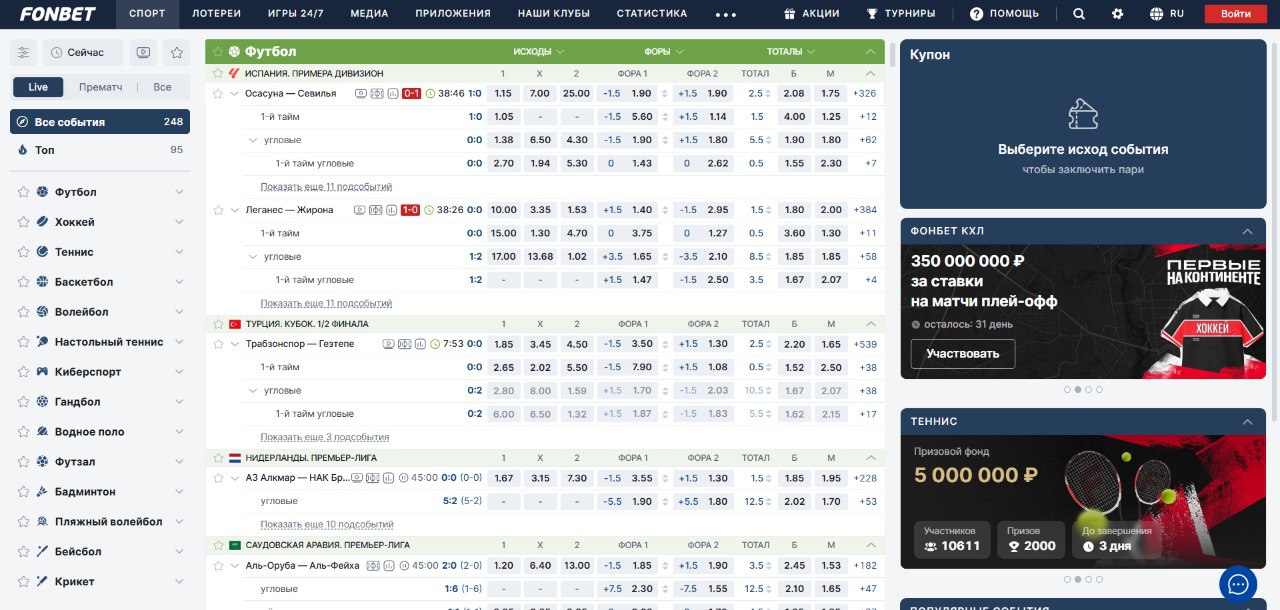The width and height of the screenshot is (1280, 610).
Task: Open favorites star next to broadcast filter
Action: click(177, 52)
